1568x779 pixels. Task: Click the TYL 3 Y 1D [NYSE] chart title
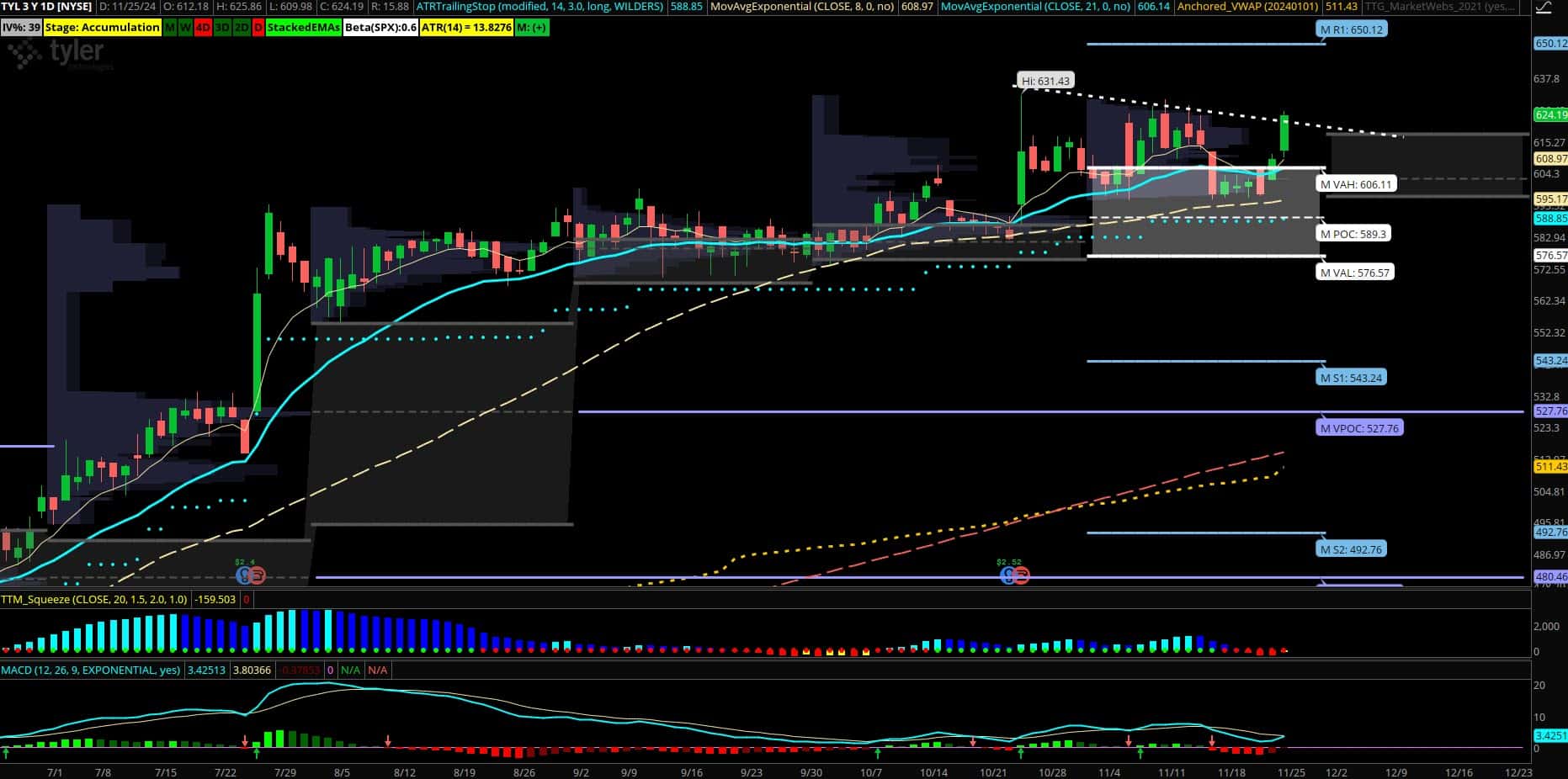tap(47, 7)
